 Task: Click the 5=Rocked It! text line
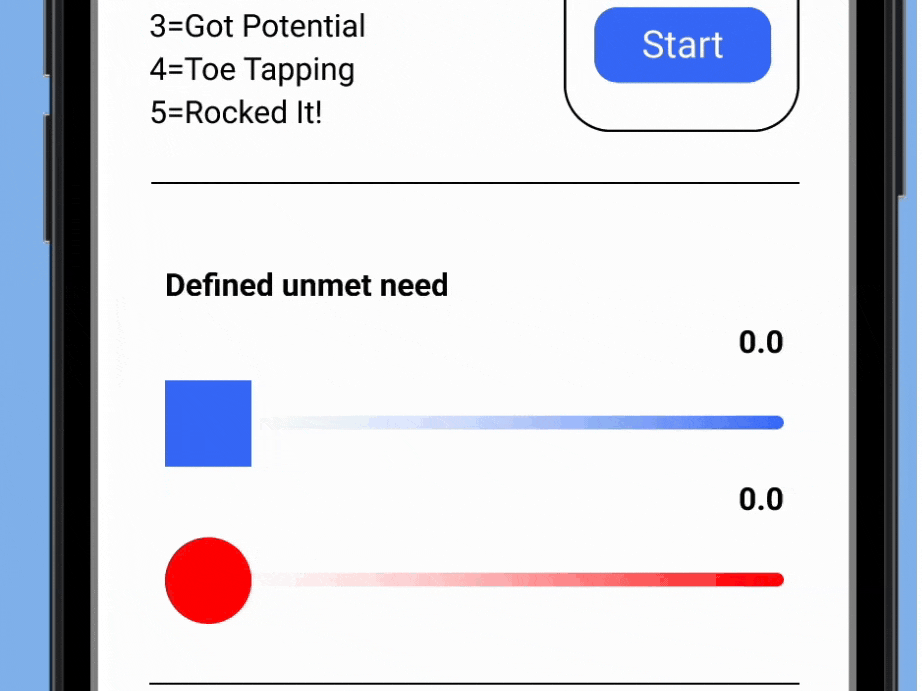pos(236,112)
